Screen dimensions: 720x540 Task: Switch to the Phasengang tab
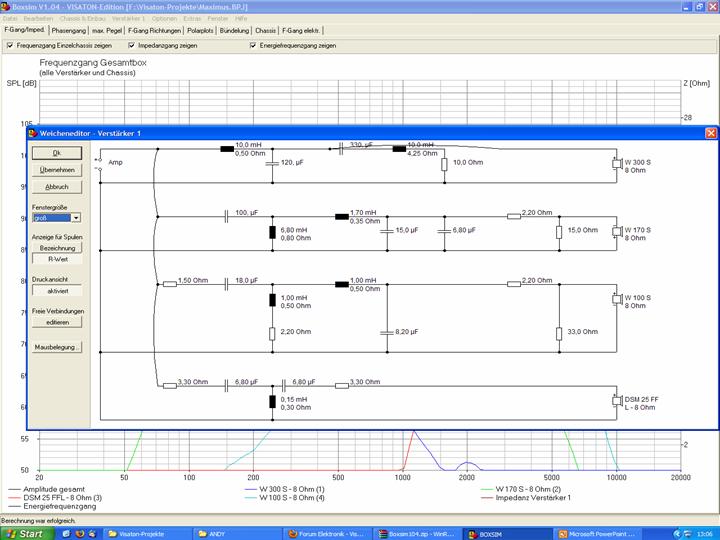(68, 31)
